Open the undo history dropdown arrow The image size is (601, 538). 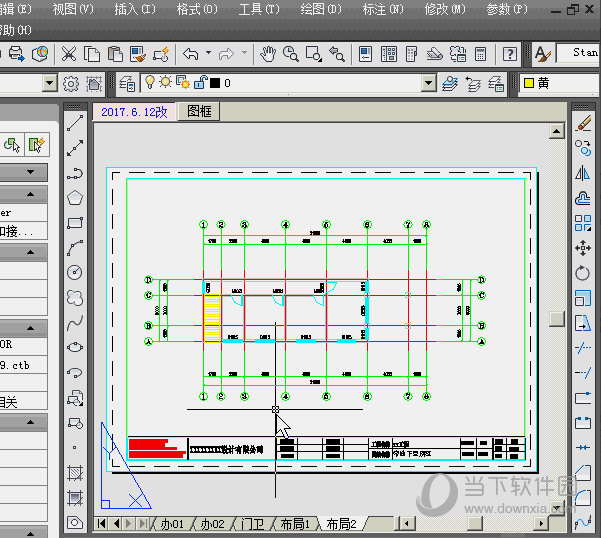[209, 53]
